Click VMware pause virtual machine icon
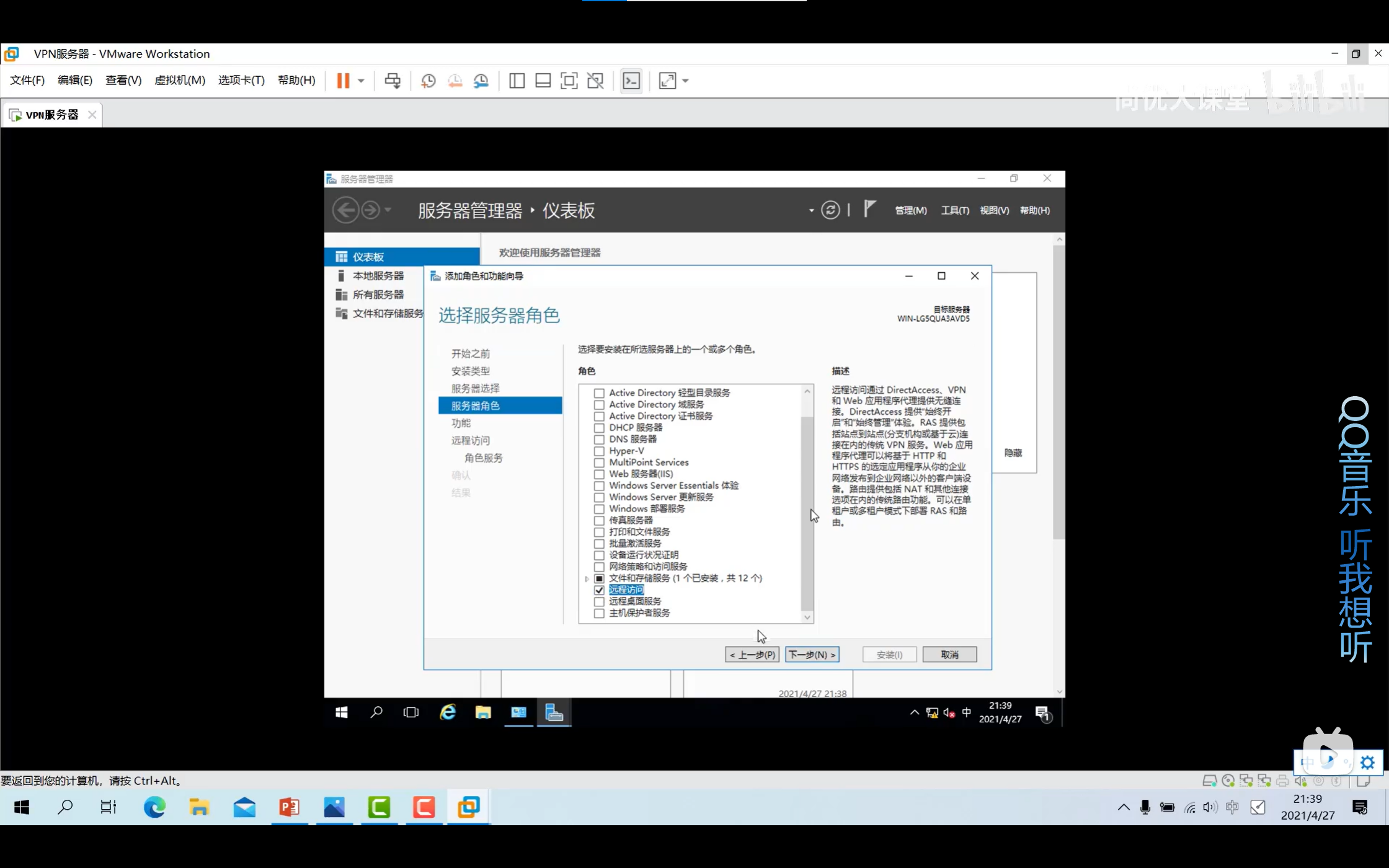 343,81
